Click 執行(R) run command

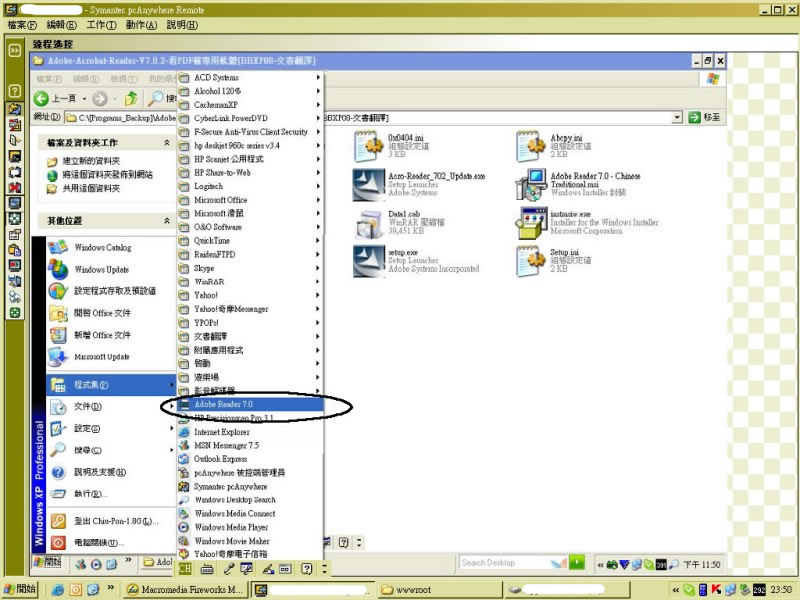point(110,494)
